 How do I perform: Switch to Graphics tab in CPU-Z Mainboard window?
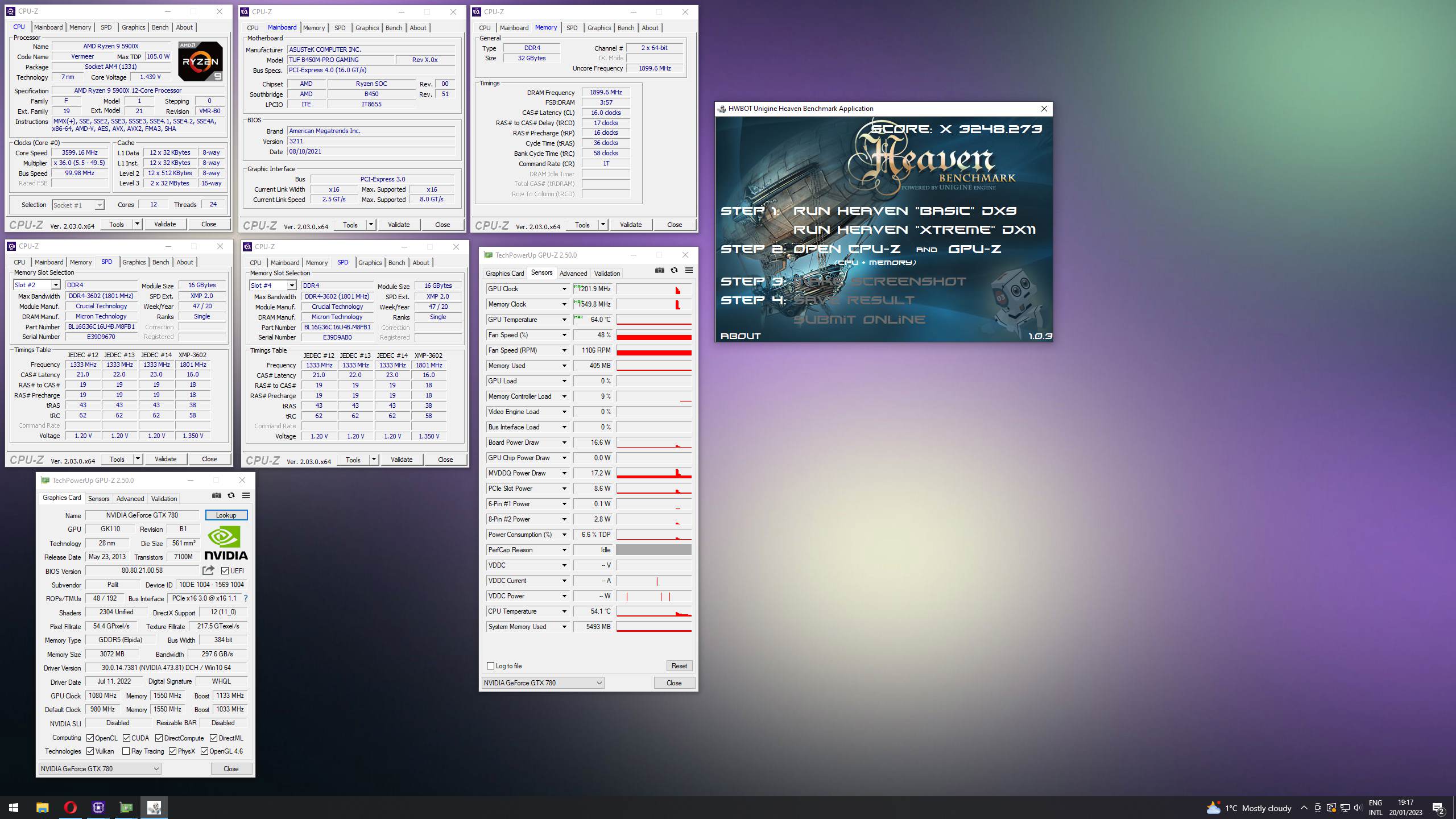pyautogui.click(x=367, y=28)
